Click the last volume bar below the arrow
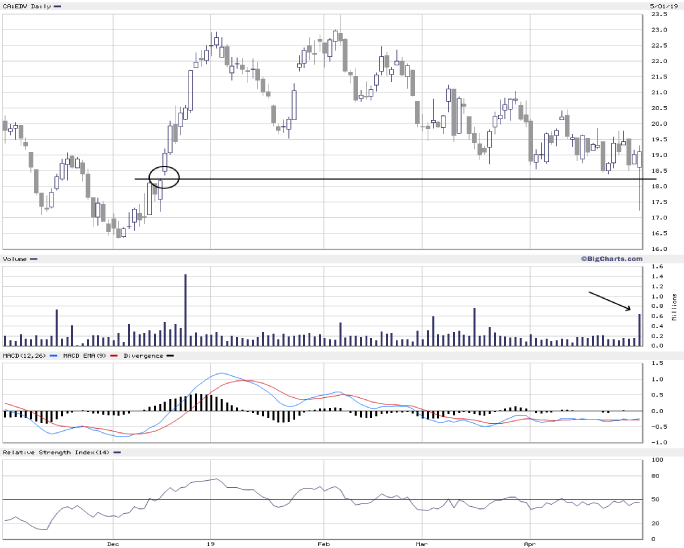The height and width of the screenshot is (548, 684). tap(639, 330)
